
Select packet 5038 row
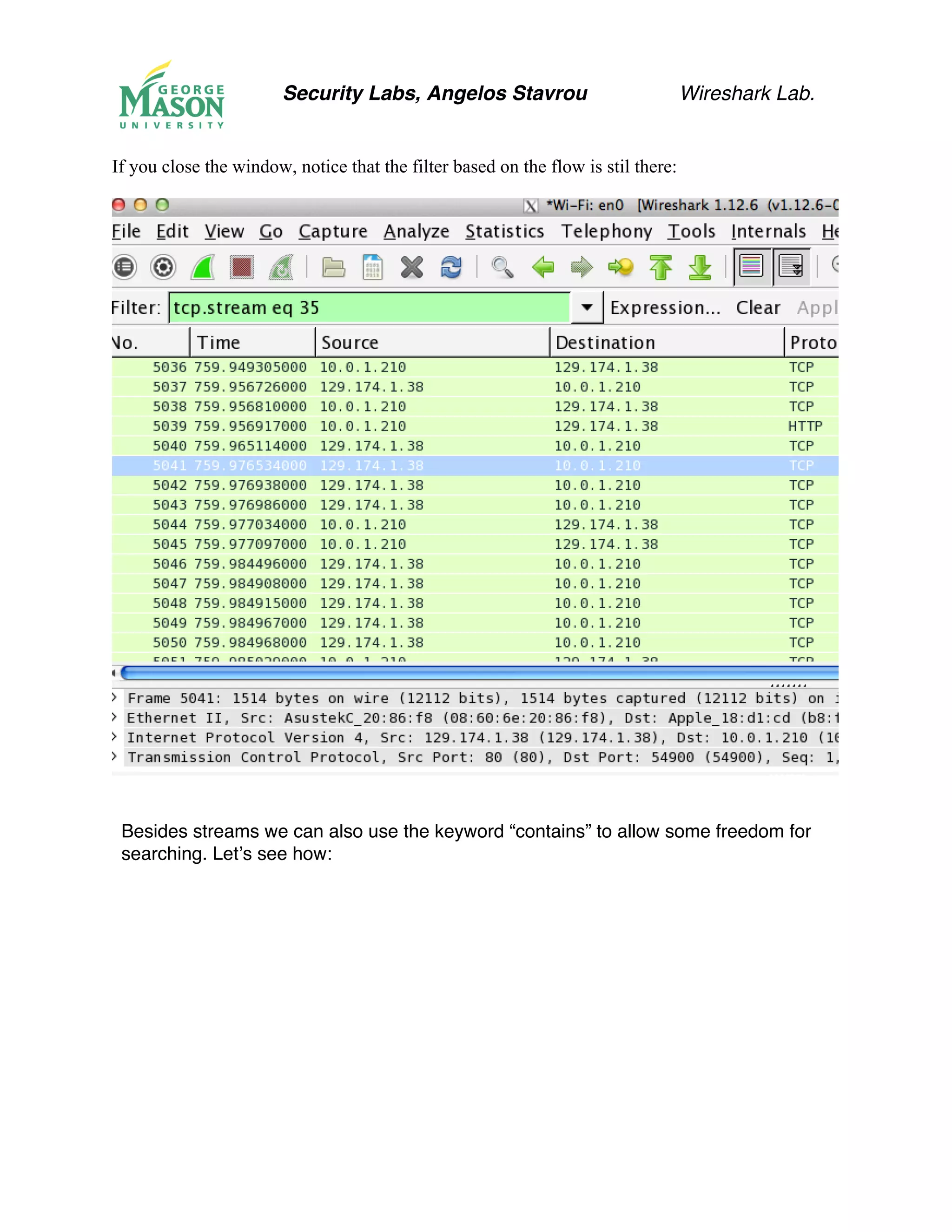click(475, 407)
